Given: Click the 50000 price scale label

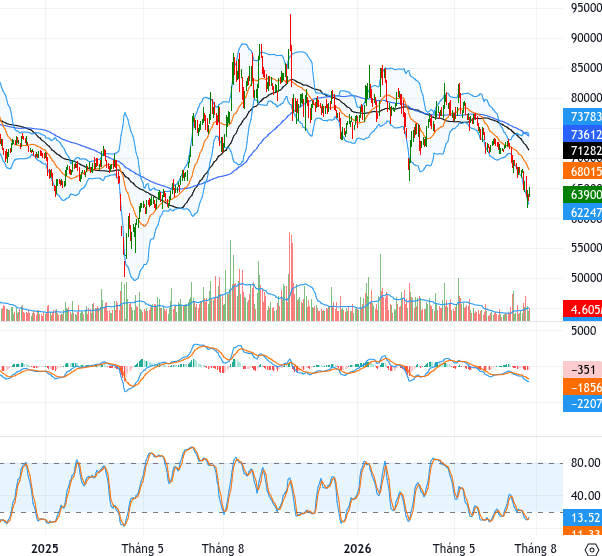Looking at the screenshot, I should tap(586, 278).
